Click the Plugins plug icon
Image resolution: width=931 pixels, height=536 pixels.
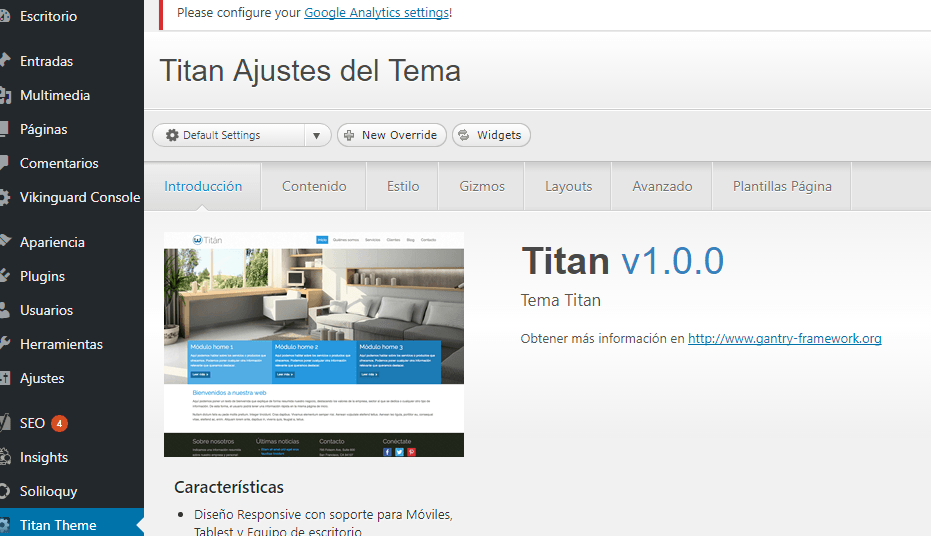5,275
